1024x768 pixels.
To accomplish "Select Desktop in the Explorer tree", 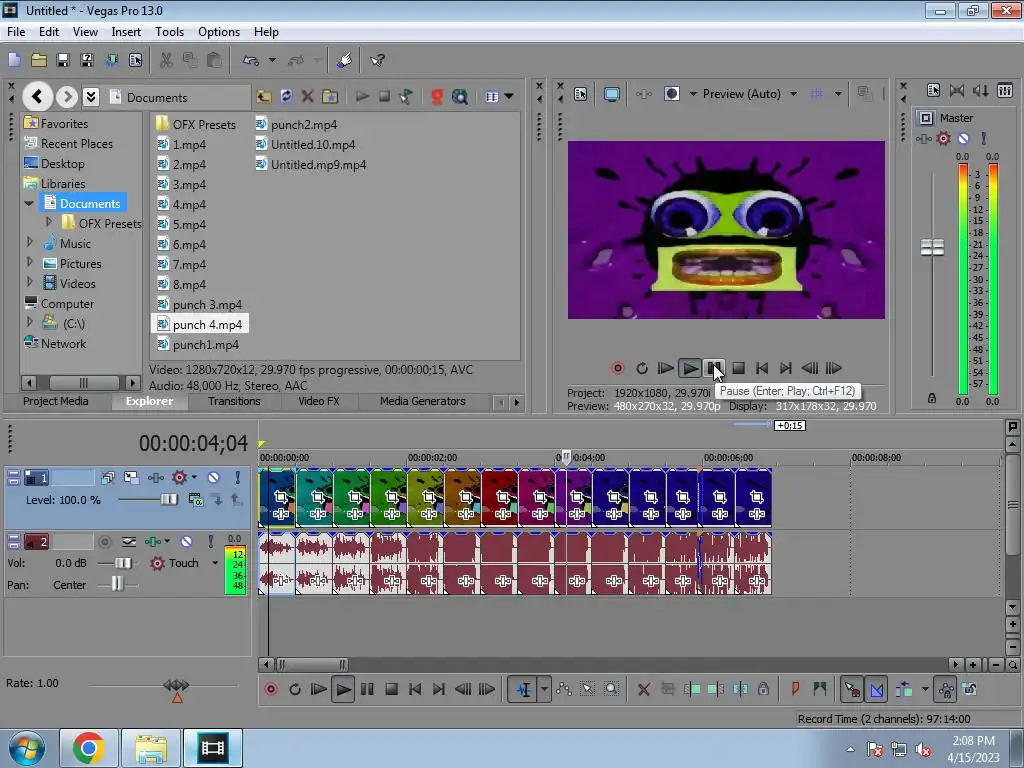I will pos(54,163).
